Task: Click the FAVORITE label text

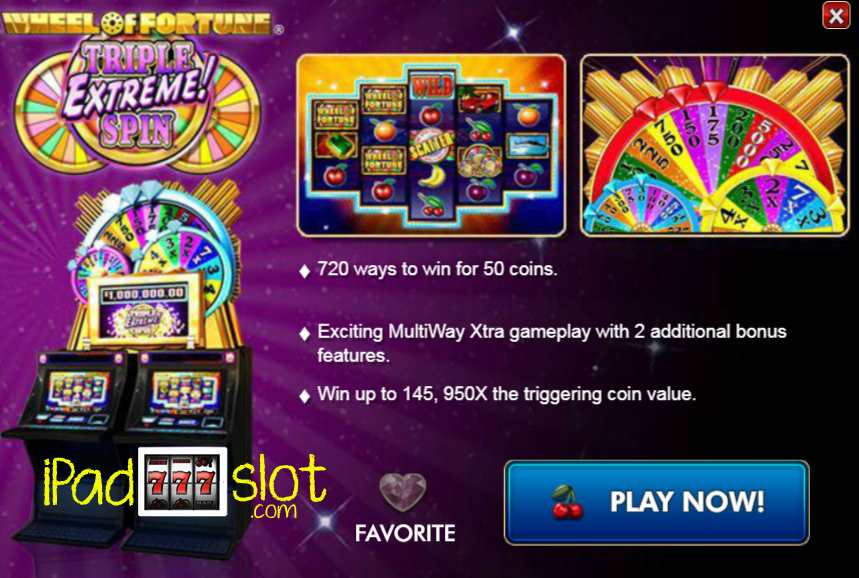Action: click(405, 533)
